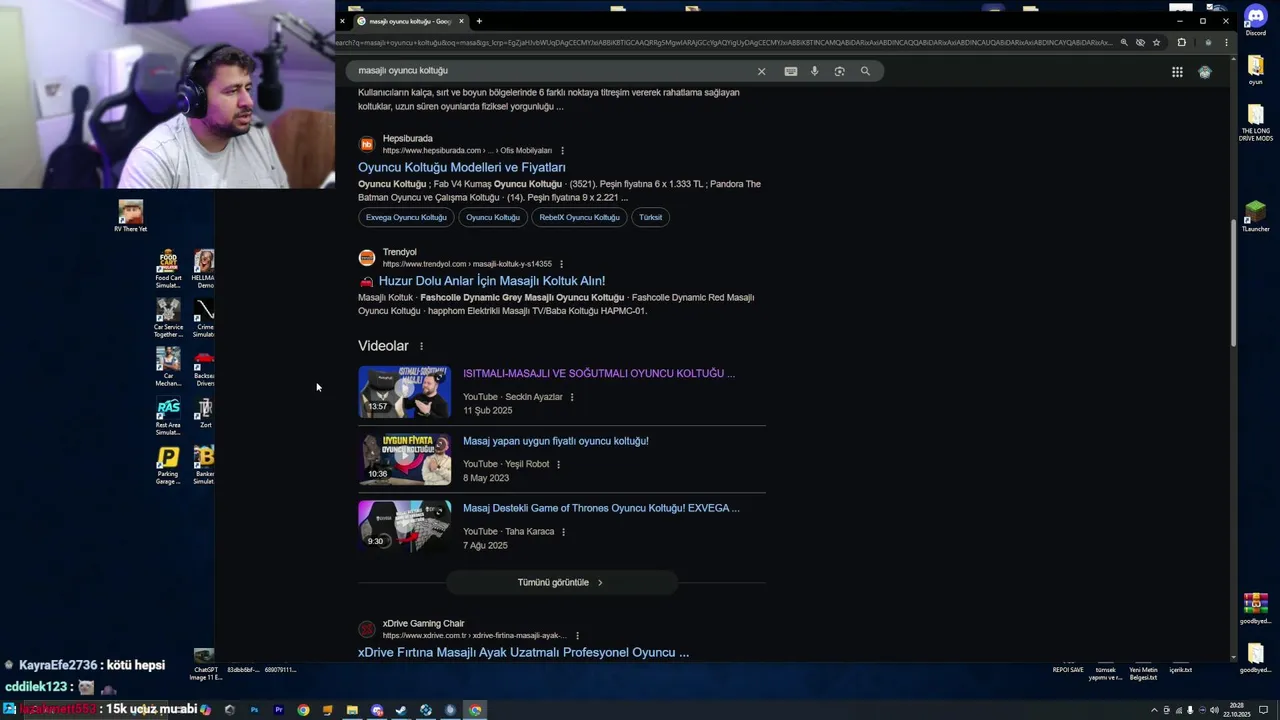Click the xDrive Gaming Chair site icon
The image size is (1280, 720).
(x=367, y=629)
